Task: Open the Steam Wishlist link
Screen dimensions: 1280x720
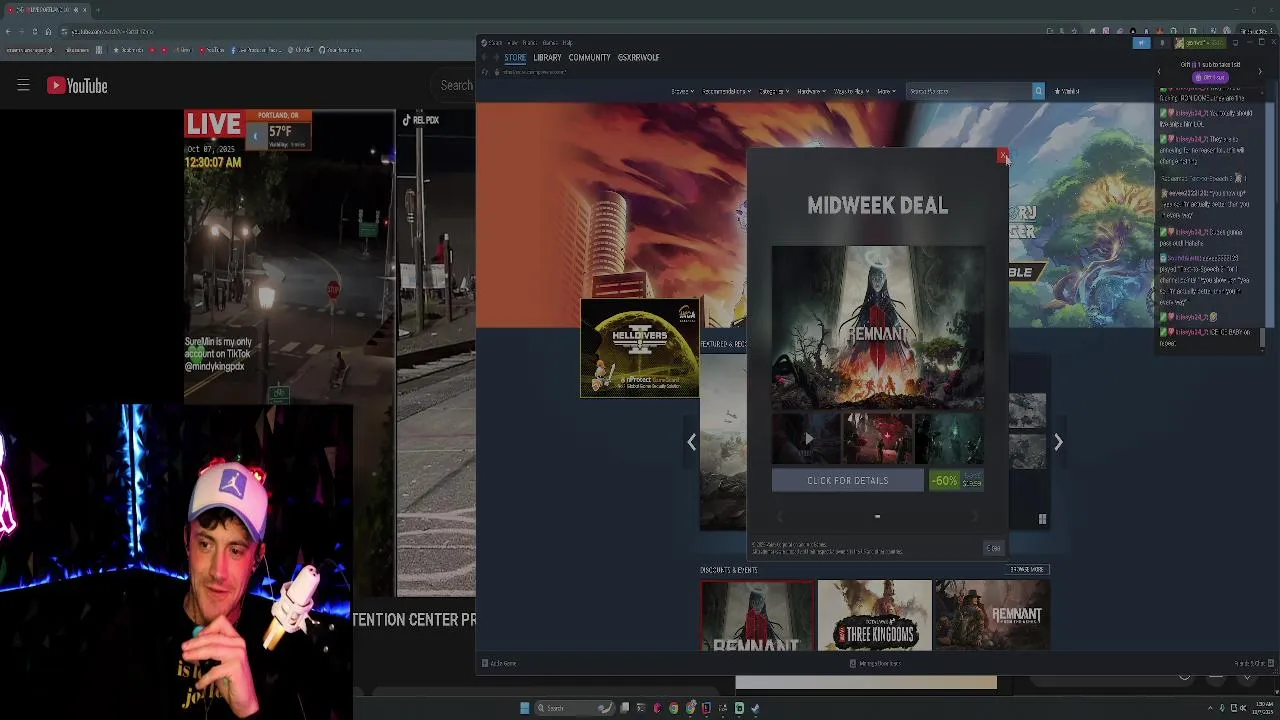Action: pyautogui.click(x=1069, y=91)
